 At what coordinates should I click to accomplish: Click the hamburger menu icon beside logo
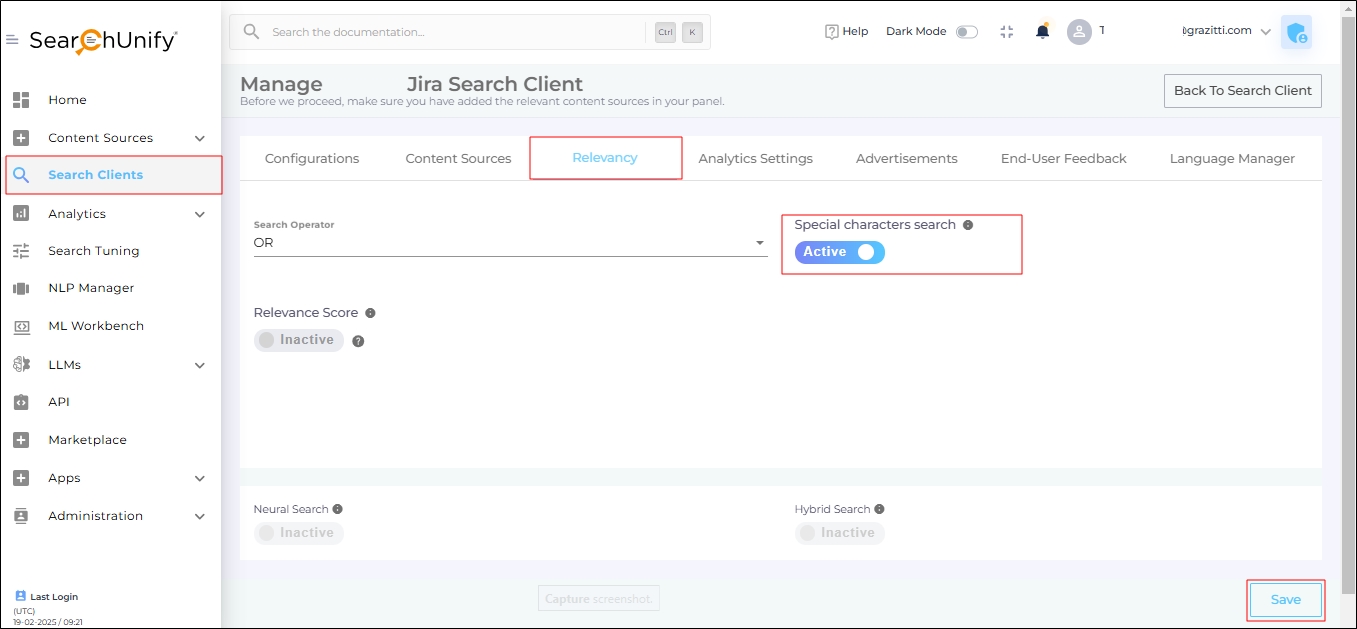tap(12, 40)
